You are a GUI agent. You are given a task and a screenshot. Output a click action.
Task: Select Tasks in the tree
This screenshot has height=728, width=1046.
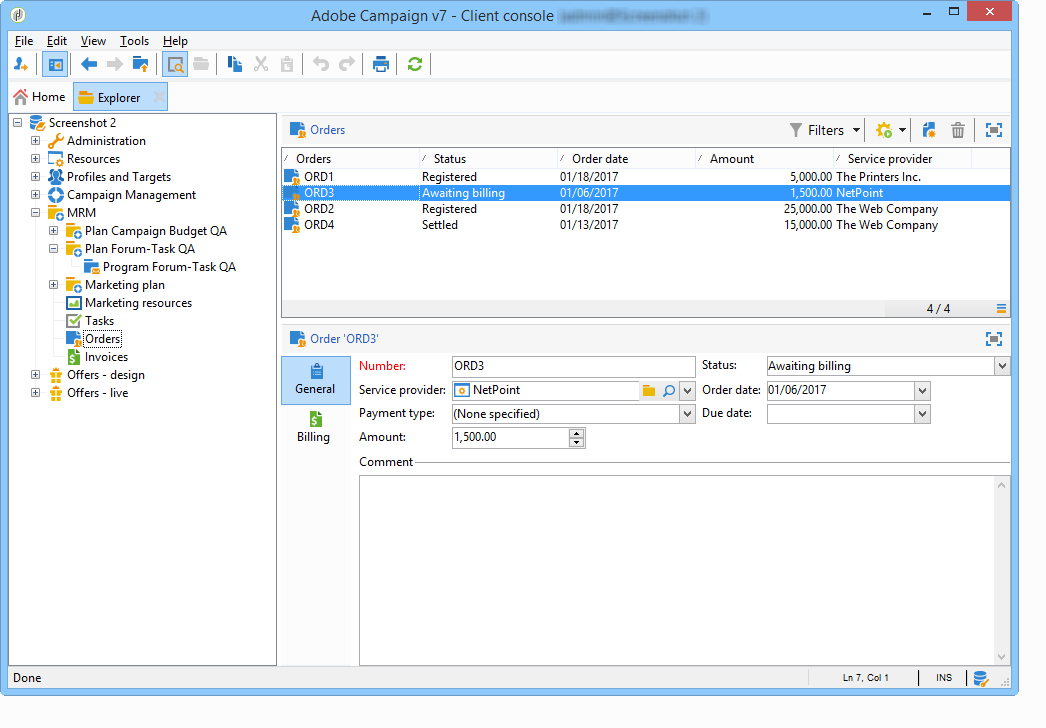[x=99, y=321]
